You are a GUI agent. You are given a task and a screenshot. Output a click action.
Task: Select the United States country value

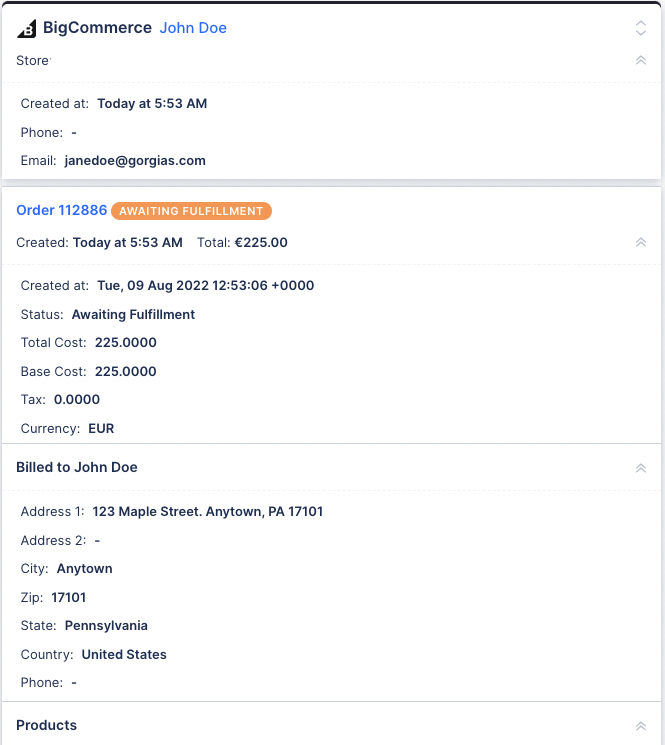tap(124, 654)
